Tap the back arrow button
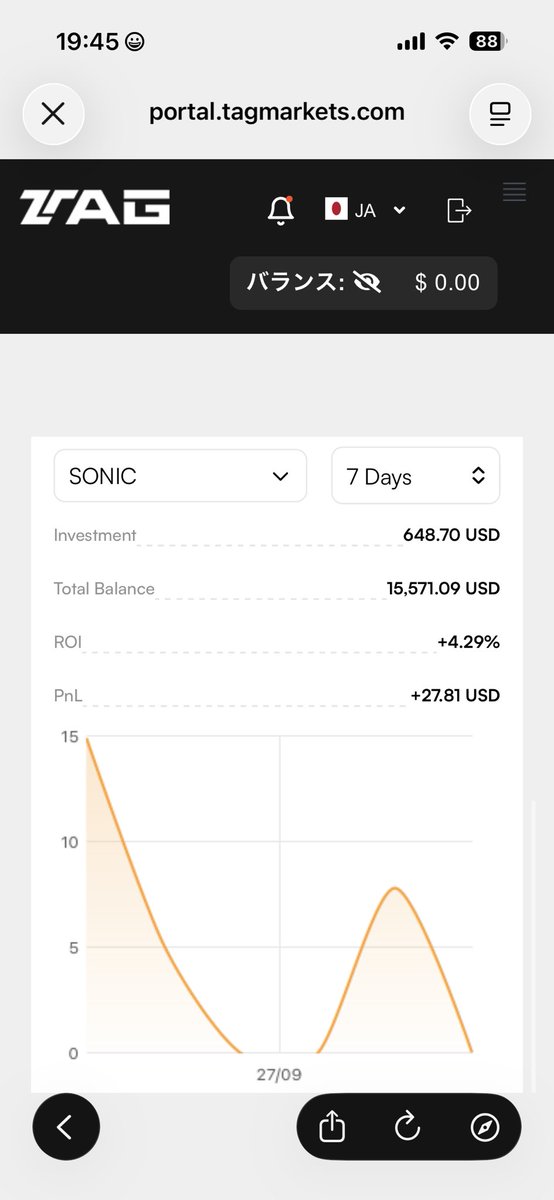Screen dimensions: 554x1200 coord(66,1127)
